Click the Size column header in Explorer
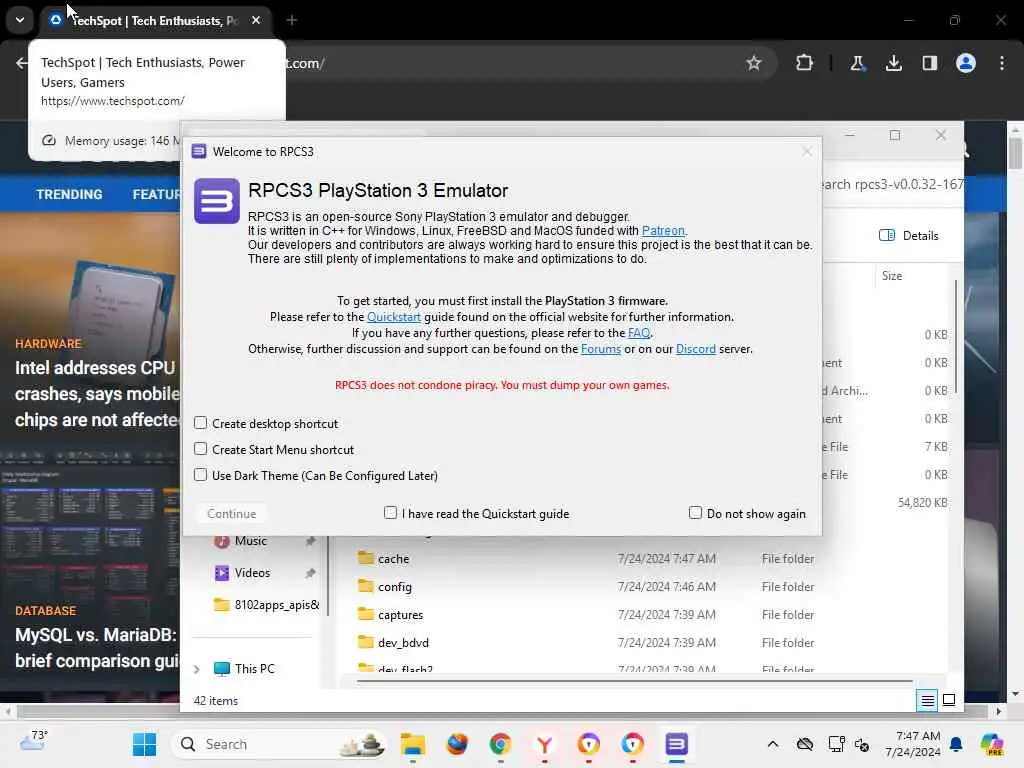The height and width of the screenshot is (768, 1024). click(891, 276)
